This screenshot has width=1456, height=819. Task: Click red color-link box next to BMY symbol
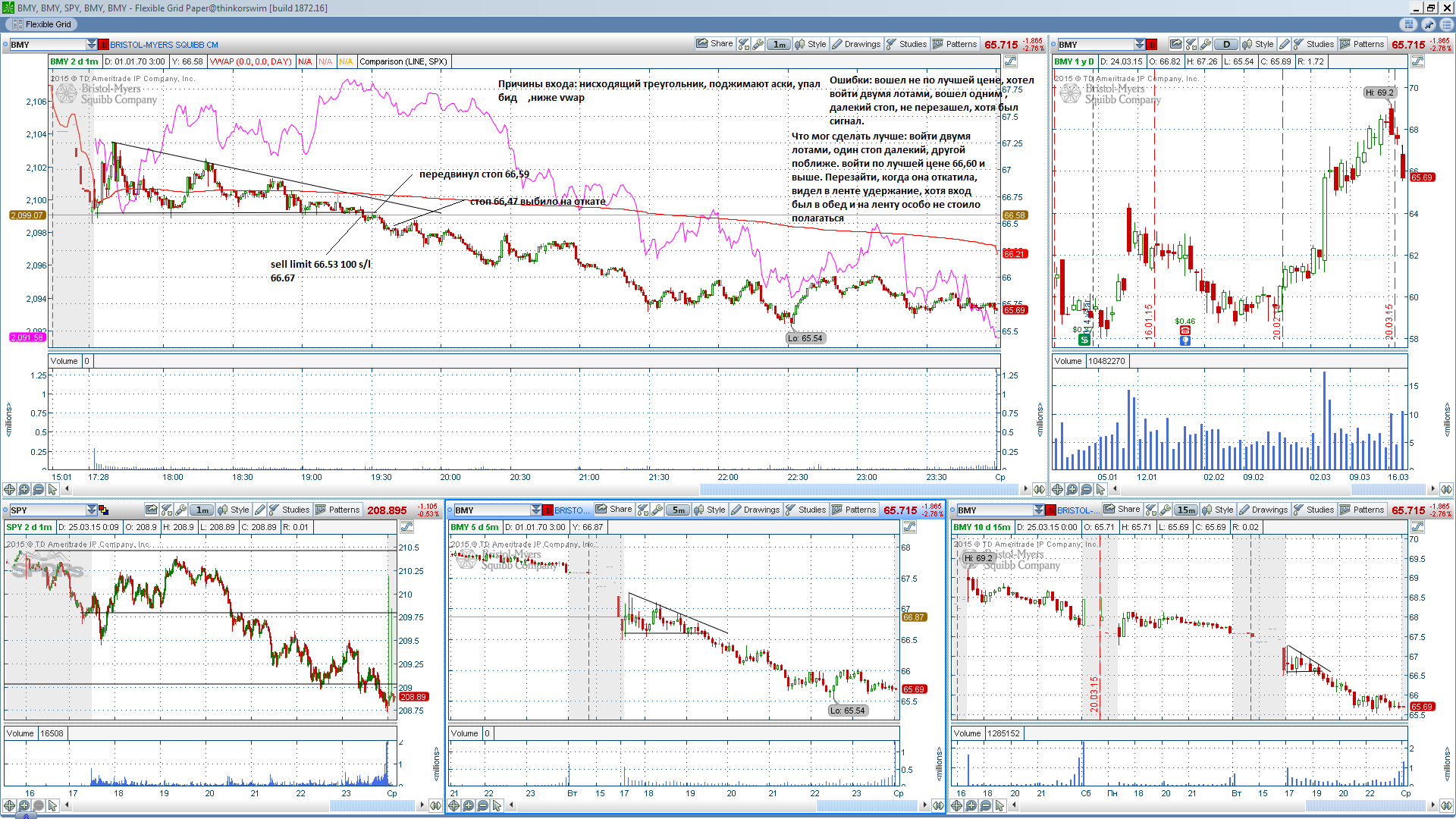click(104, 44)
